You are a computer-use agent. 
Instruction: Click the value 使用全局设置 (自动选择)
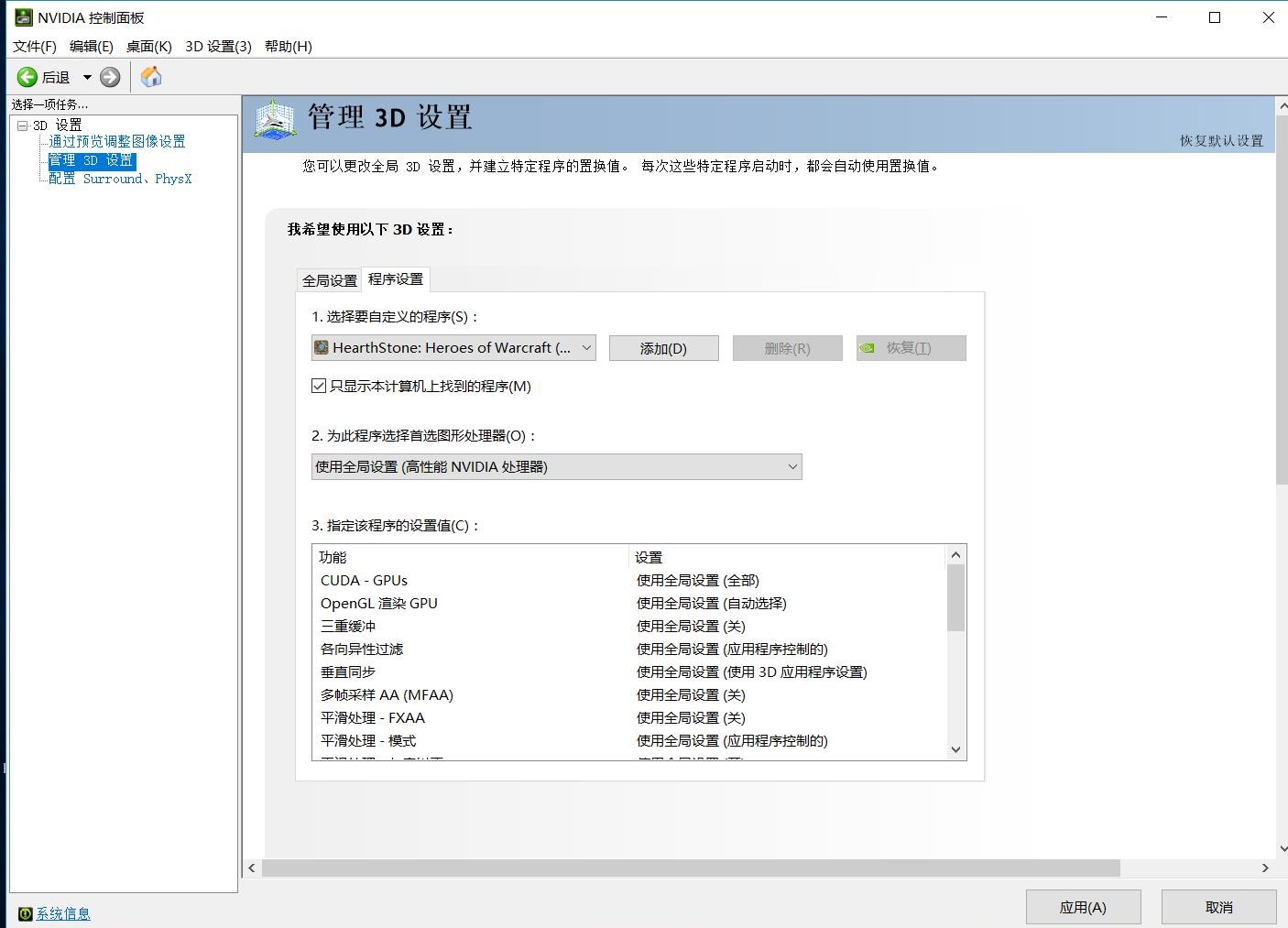tap(712, 603)
